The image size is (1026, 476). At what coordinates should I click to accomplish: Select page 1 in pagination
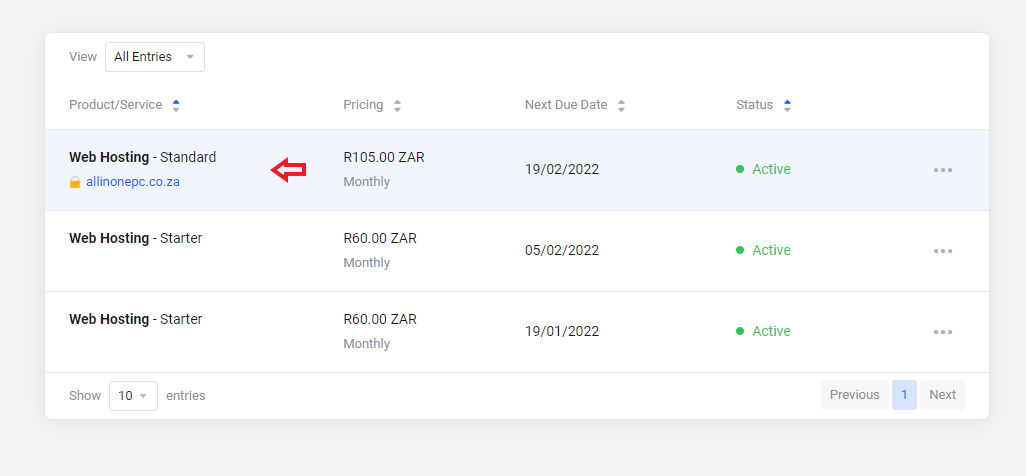904,395
